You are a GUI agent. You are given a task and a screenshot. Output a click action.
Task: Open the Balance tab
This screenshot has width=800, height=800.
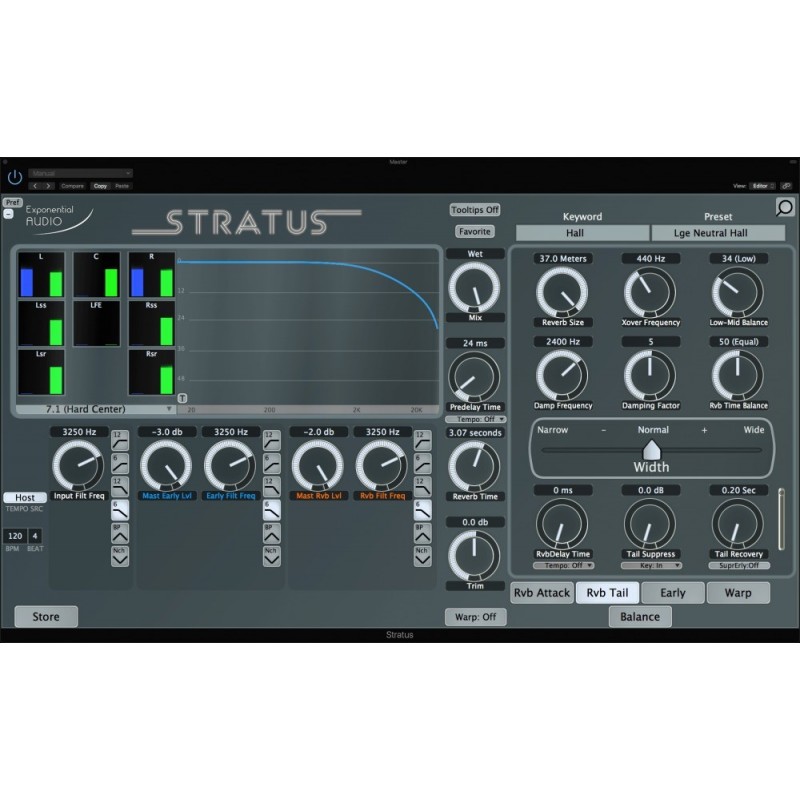[x=639, y=616]
